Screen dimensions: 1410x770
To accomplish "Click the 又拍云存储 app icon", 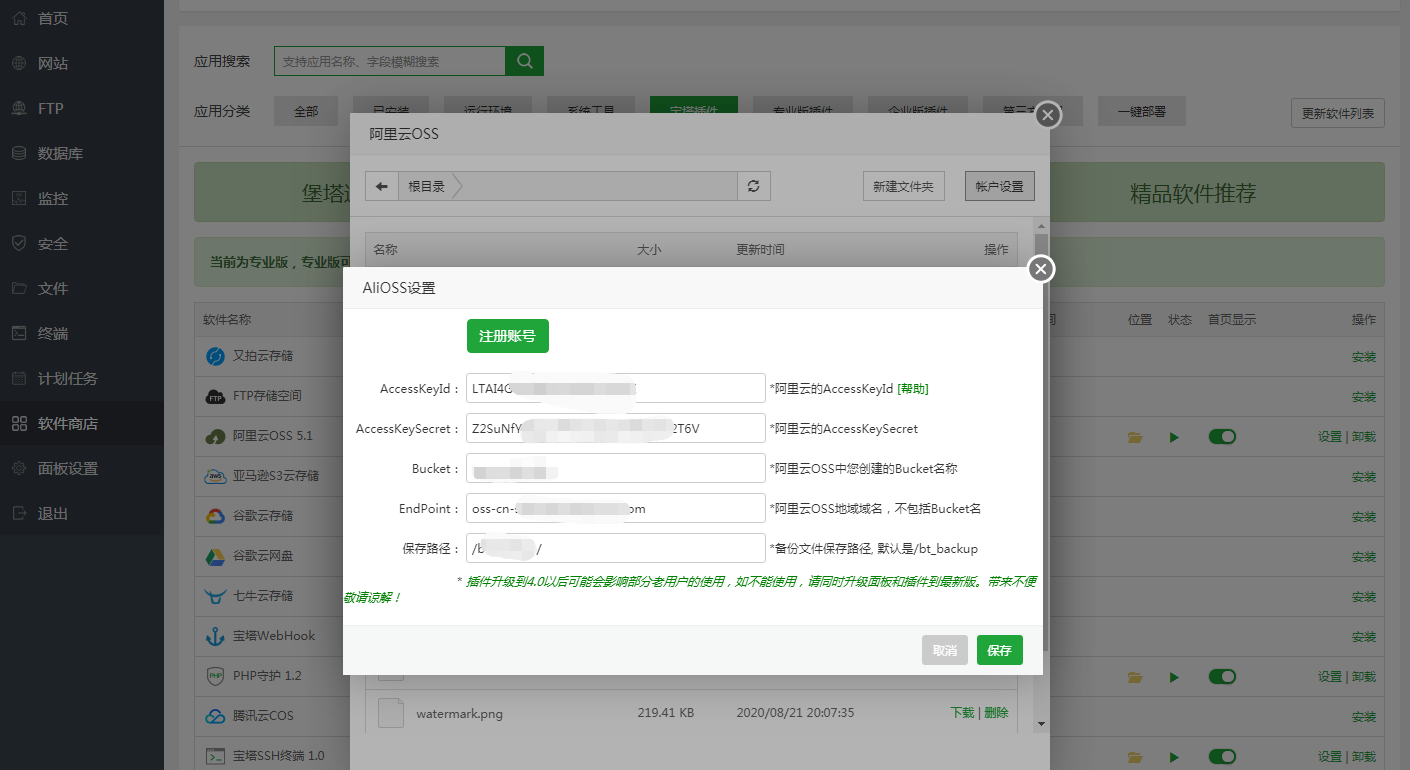I will pos(214,356).
